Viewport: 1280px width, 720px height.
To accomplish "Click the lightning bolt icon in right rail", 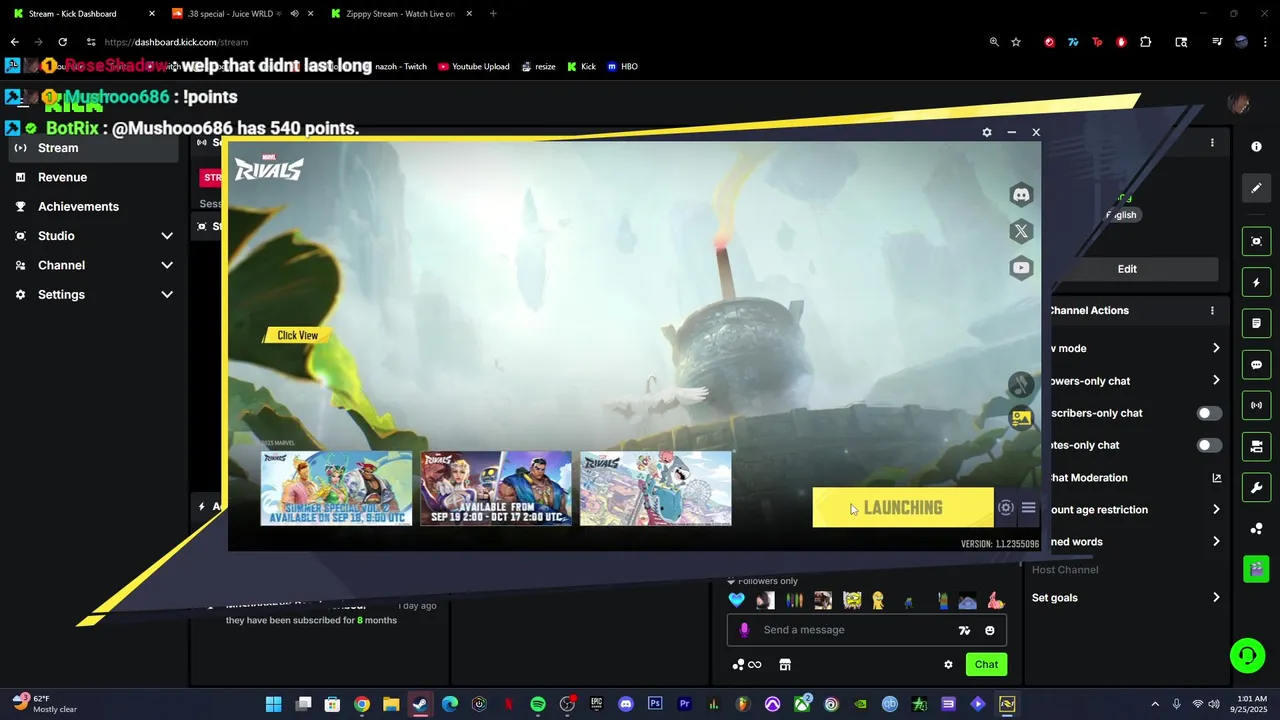I will pyautogui.click(x=1257, y=283).
